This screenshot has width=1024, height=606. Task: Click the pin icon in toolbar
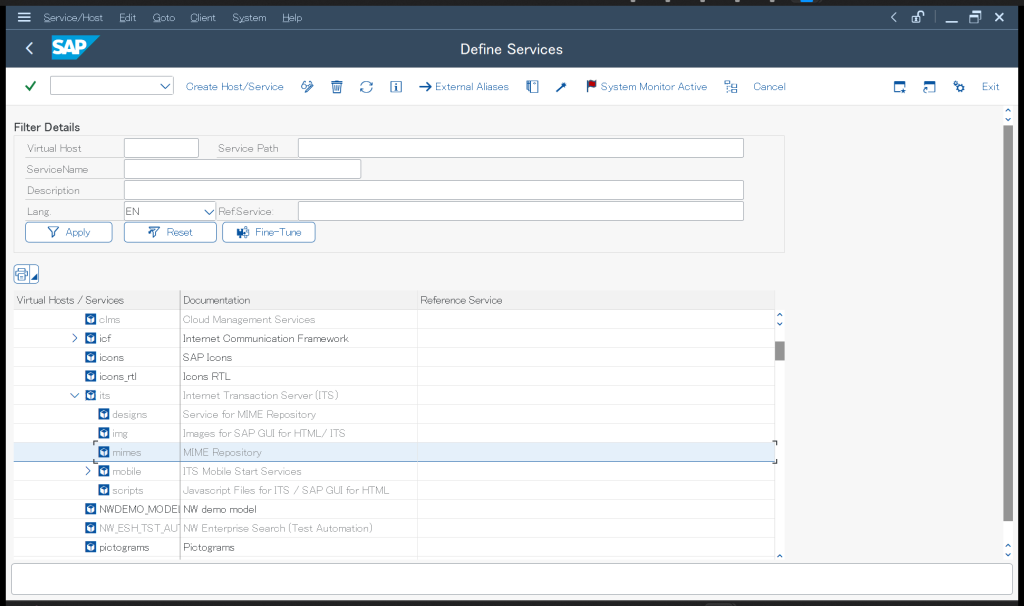pos(561,87)
